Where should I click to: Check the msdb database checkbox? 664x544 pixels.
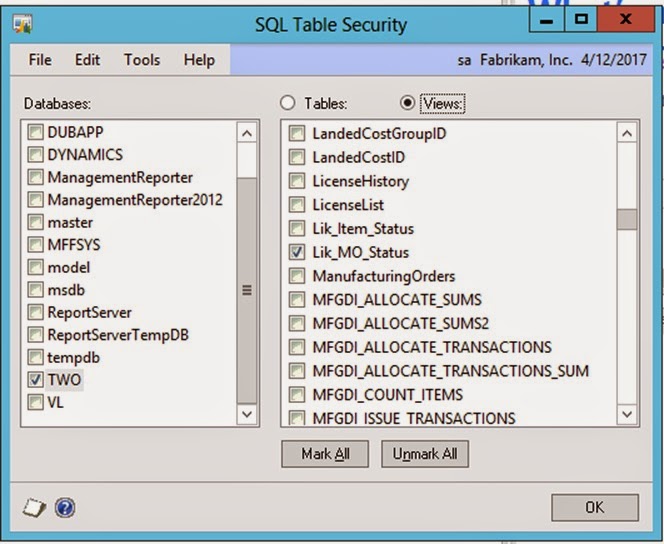click(x=35, y=290)
